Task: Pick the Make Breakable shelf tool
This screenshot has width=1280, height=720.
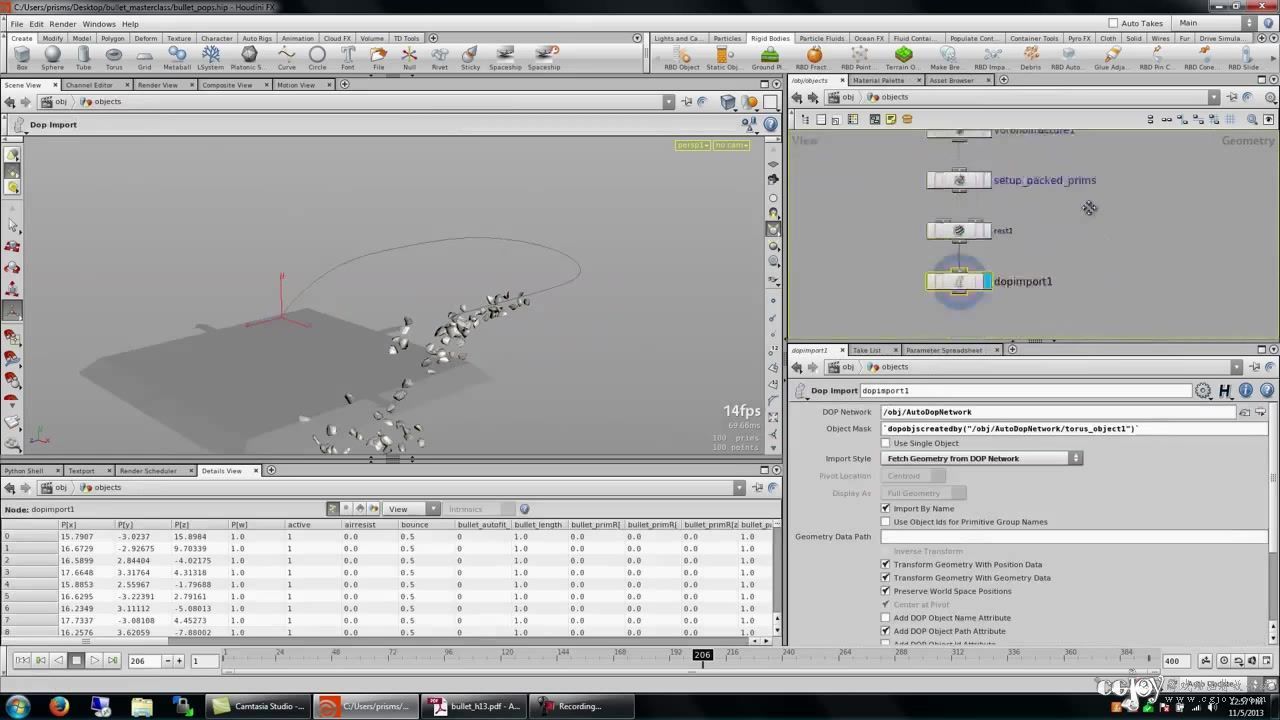Action: 945,58
